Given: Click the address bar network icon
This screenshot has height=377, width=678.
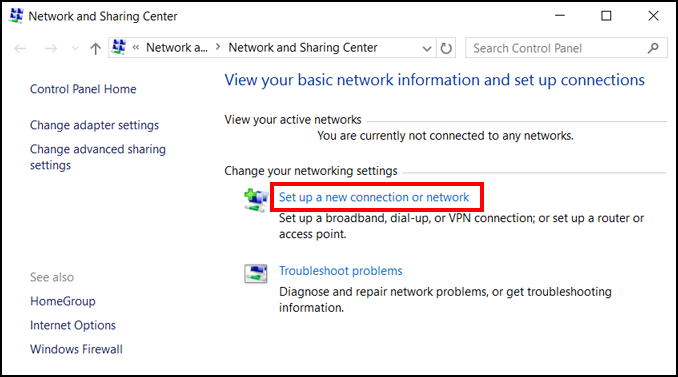Looking at the screenshot, I should tap(119, 47).
